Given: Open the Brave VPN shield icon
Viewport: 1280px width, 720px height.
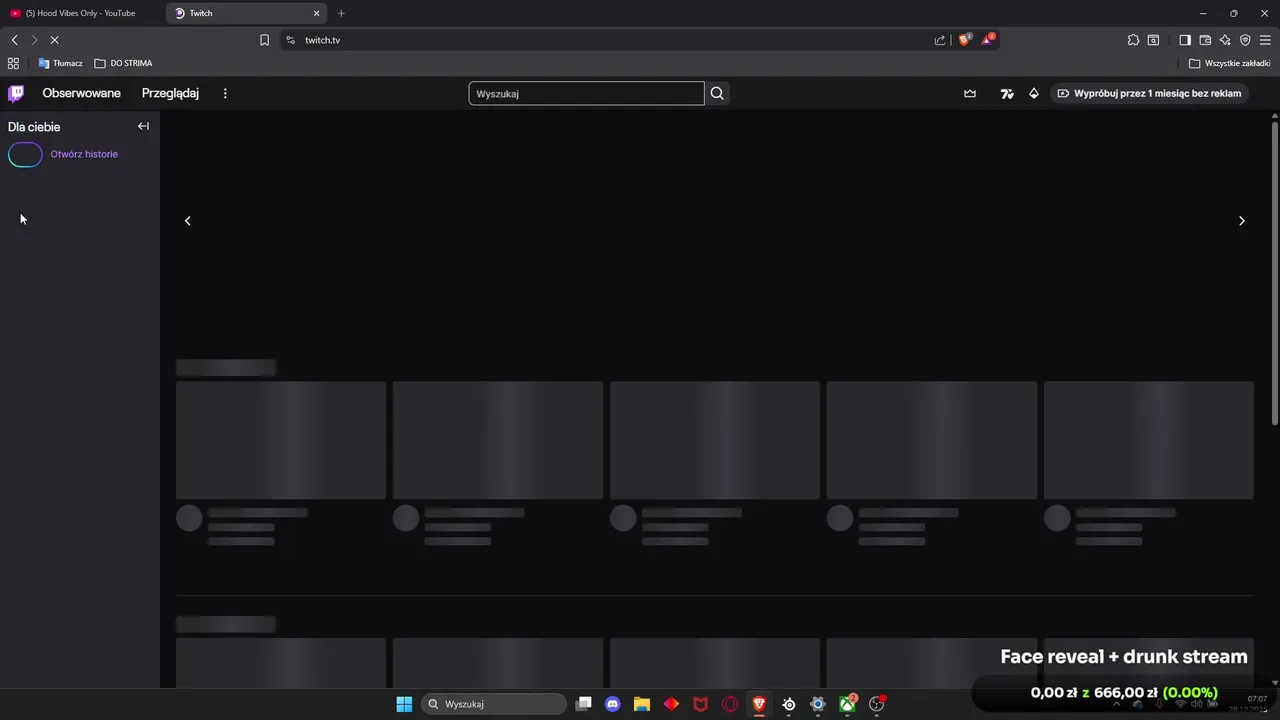Looking at the screenshot, I should pyautogui.click(x=1245, y=40).
